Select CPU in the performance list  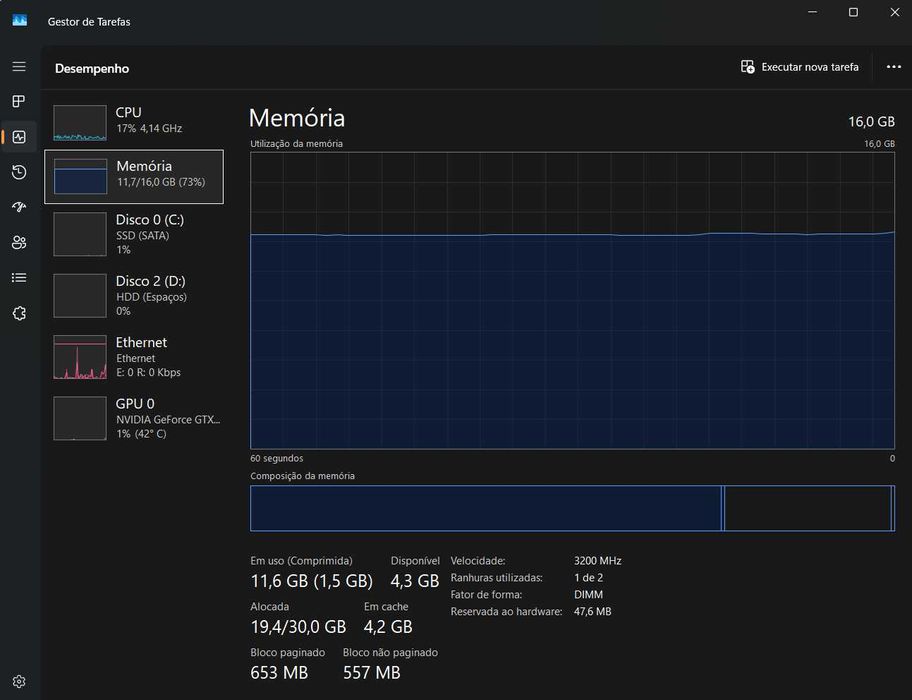[134, 120]
